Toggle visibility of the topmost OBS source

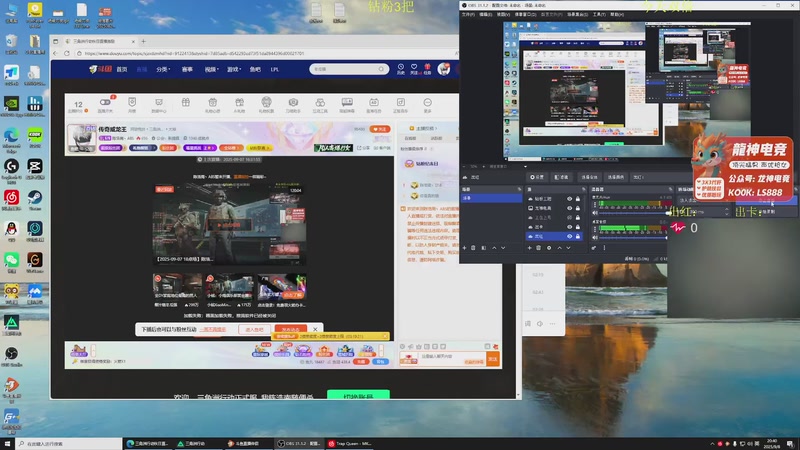(x=569, y=199)
